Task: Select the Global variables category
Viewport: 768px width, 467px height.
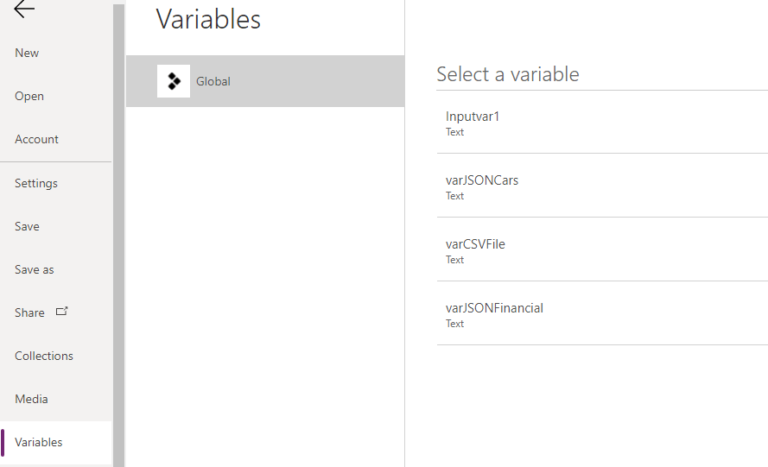Action: (265, 81)
